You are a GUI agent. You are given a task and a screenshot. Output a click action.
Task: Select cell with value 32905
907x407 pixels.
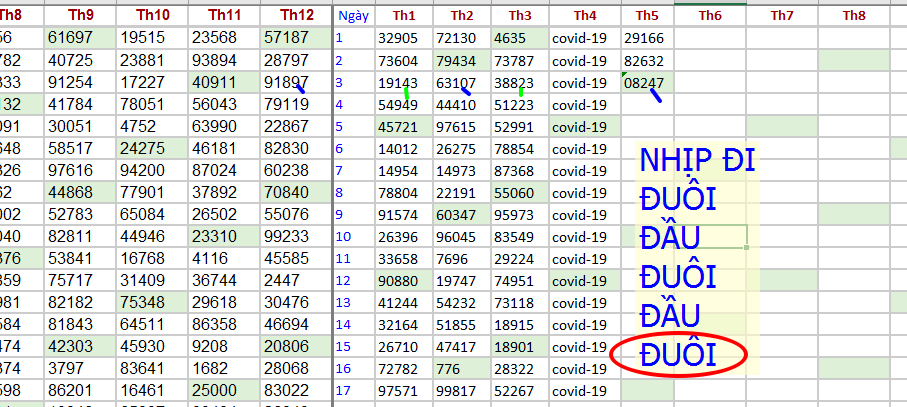[404, 38]
